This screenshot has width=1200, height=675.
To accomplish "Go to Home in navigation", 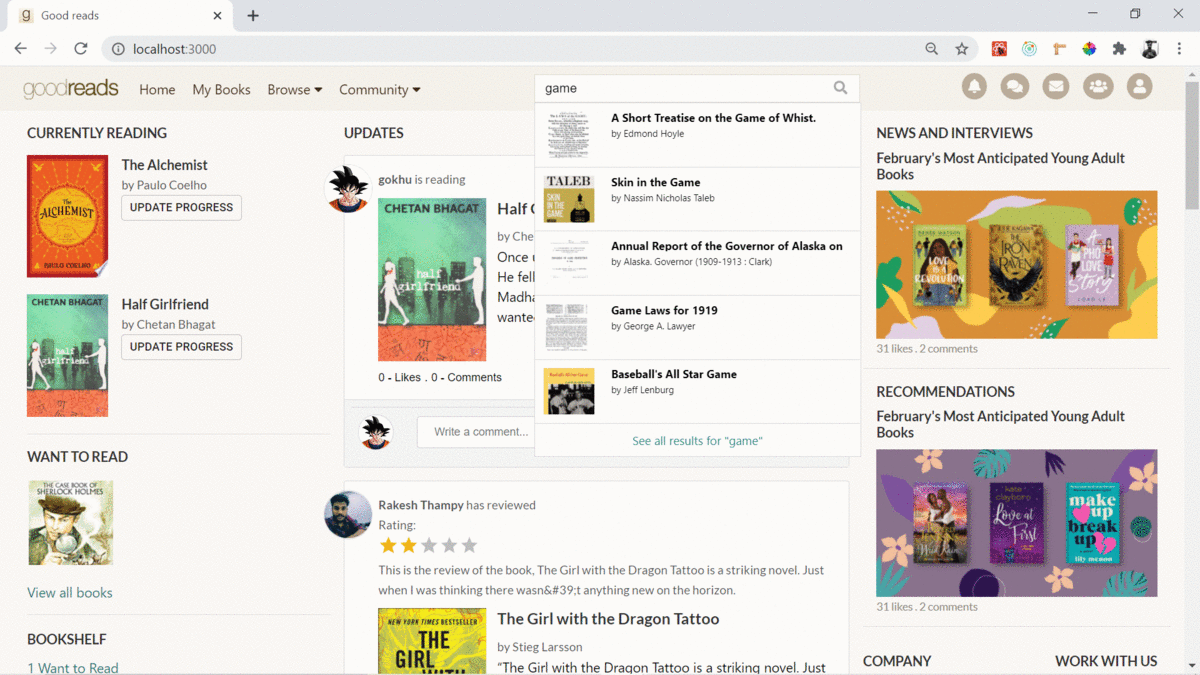I will click(157, 89).
